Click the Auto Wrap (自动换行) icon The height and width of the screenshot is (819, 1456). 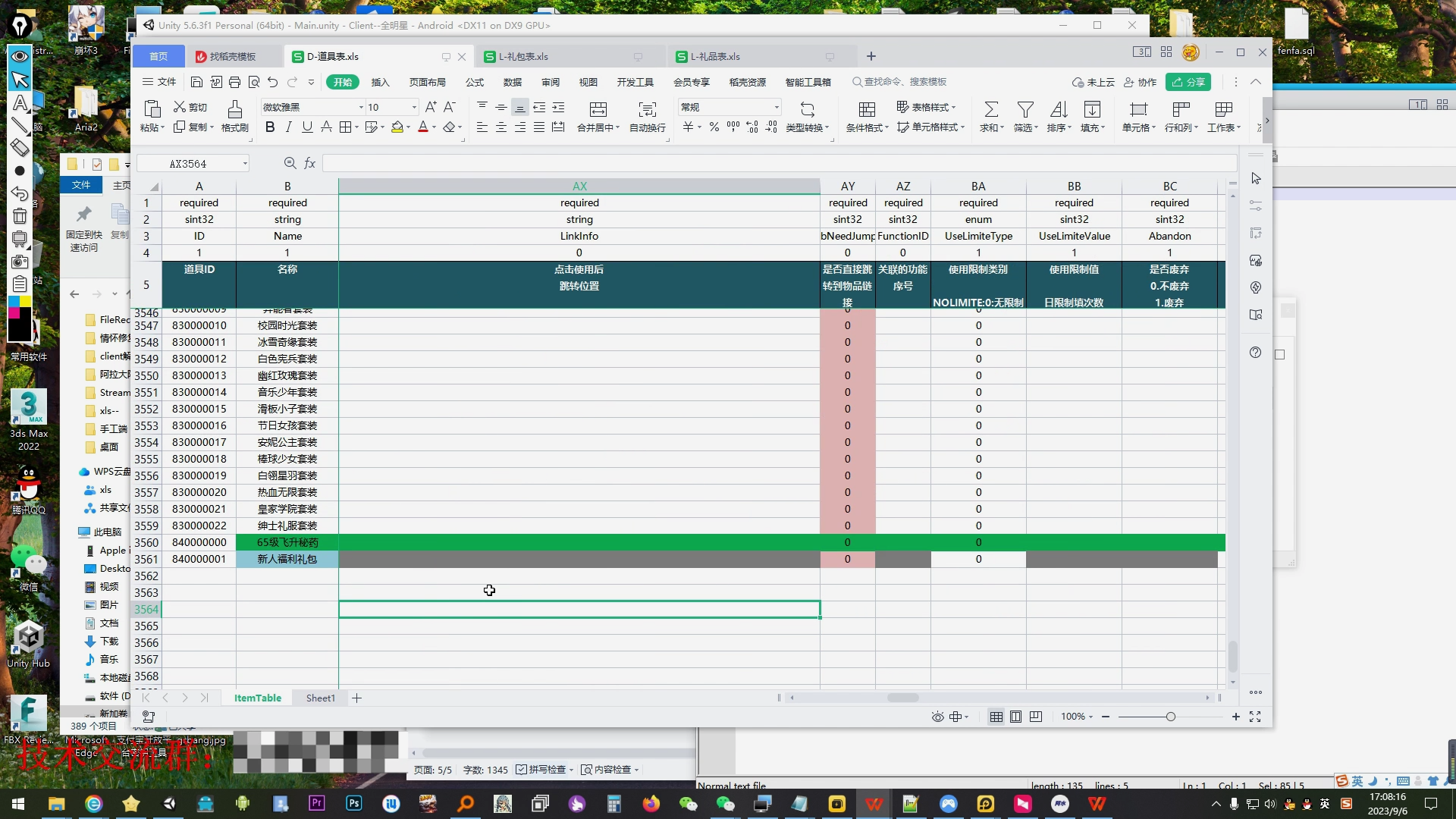point(647,110)
